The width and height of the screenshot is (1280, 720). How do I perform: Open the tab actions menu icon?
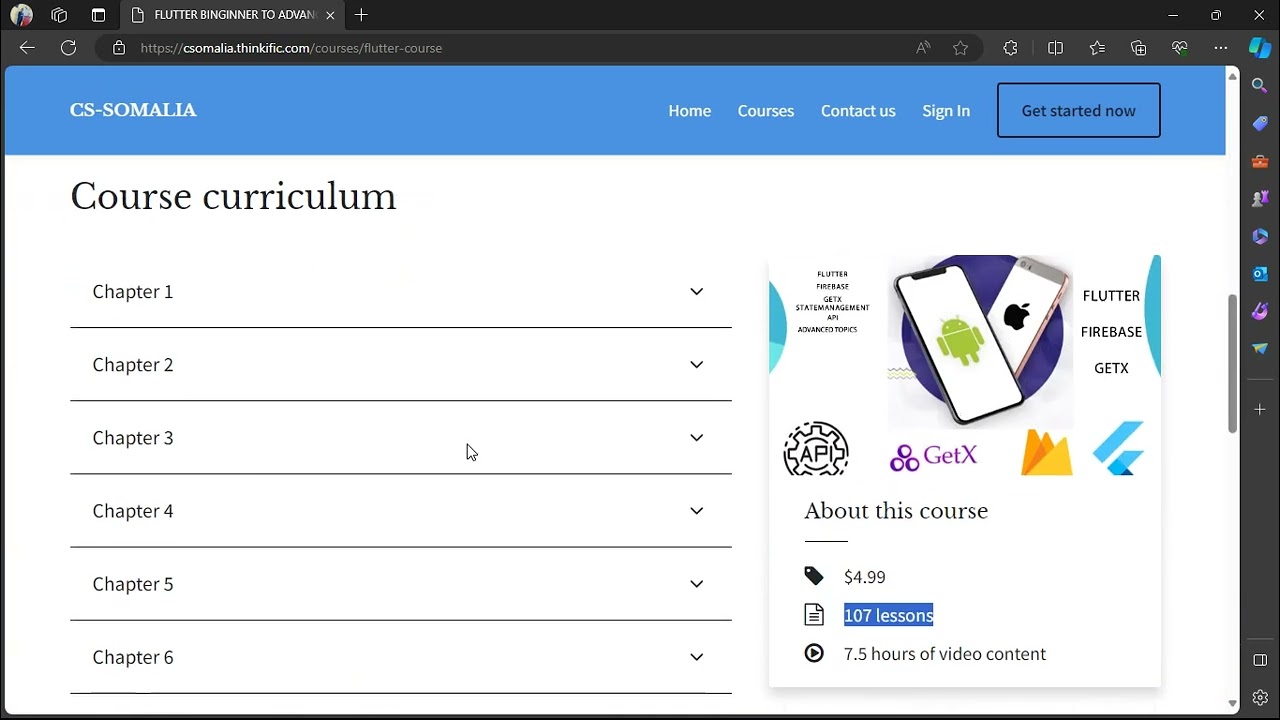98,15
